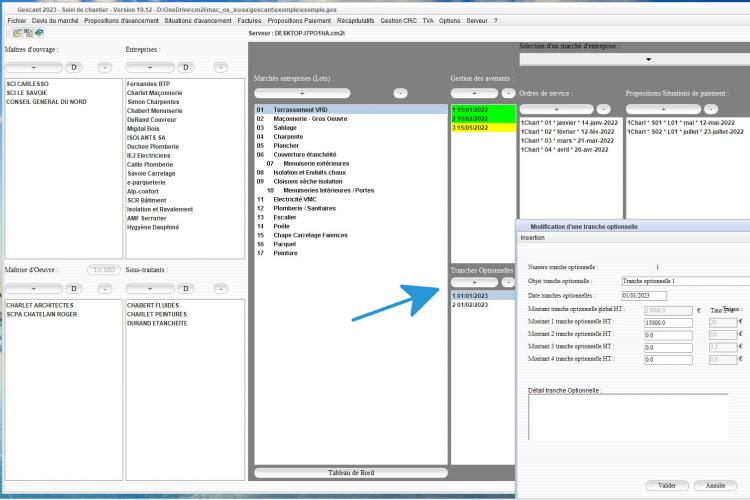This screenshot has height=500, width=750.
Task: Open the Devis du marché menu
Action: (55, 21)
